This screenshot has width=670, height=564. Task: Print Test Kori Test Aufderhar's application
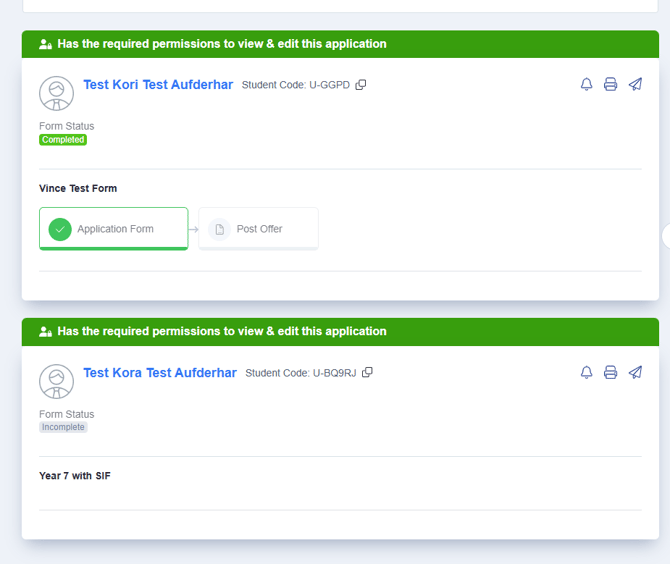point(611,85)
